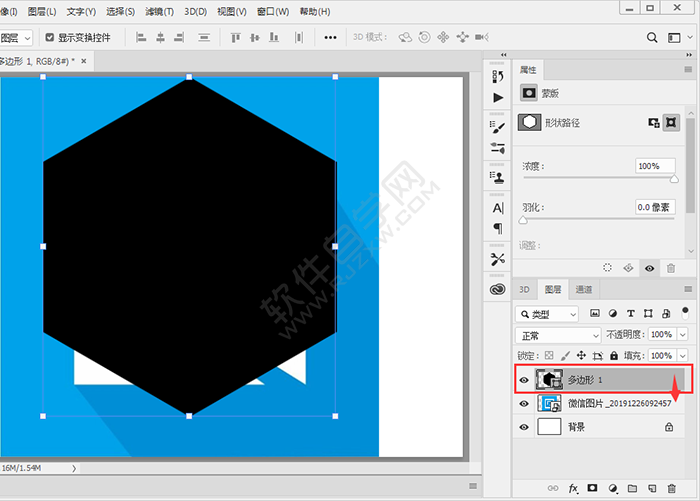Click the Actions panel play icon
Viewport: 700px width, 501px height.
pyautogui.click(x=498, y=98)
